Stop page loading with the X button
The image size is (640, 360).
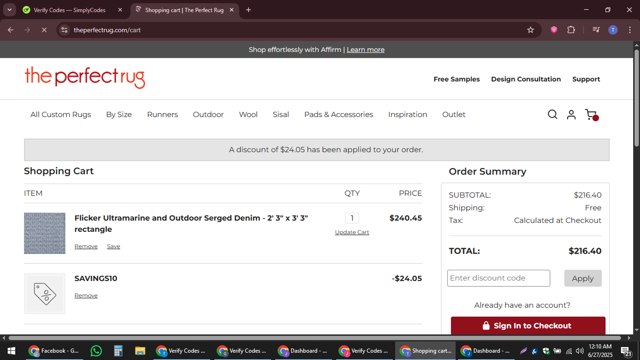(x=44, y=30)
